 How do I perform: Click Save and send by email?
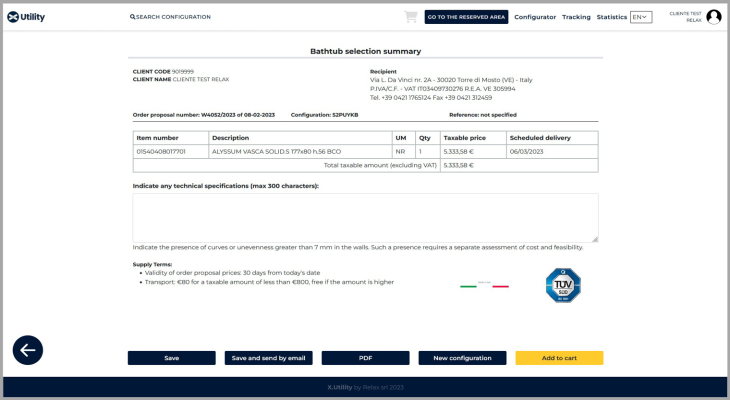coord(269,358)
